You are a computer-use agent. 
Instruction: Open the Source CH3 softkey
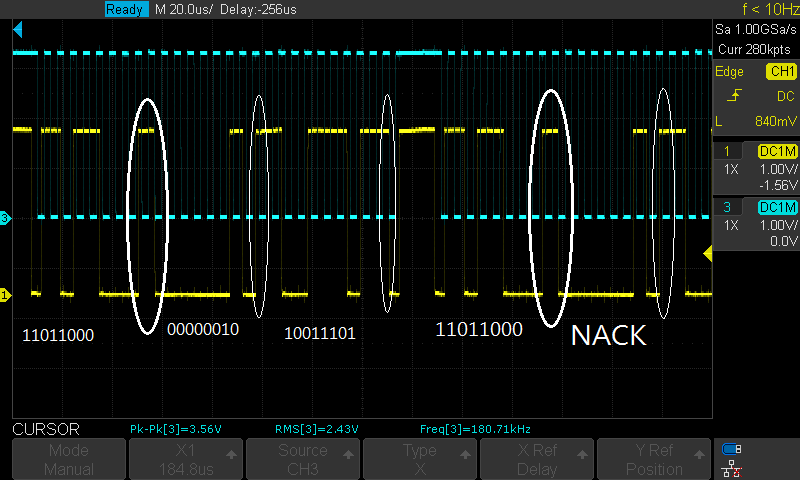pyautogui.click(x=303, y=459)
